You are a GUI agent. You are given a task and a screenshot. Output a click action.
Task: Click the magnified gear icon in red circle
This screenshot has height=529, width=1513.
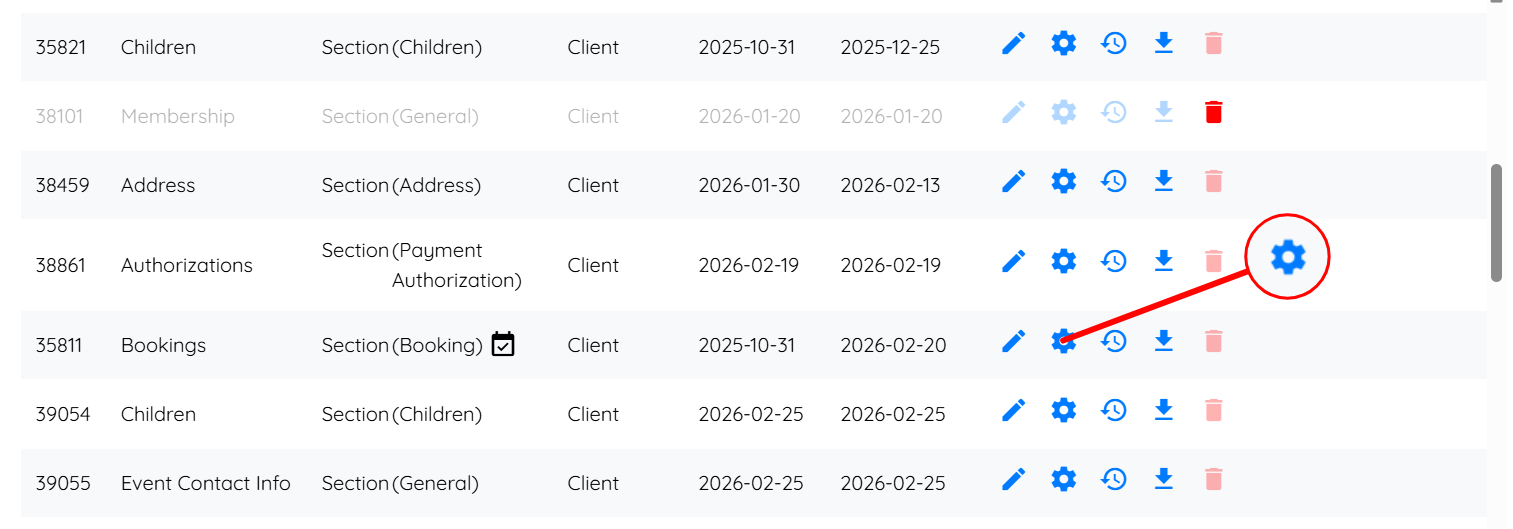tap(1288, 257)
